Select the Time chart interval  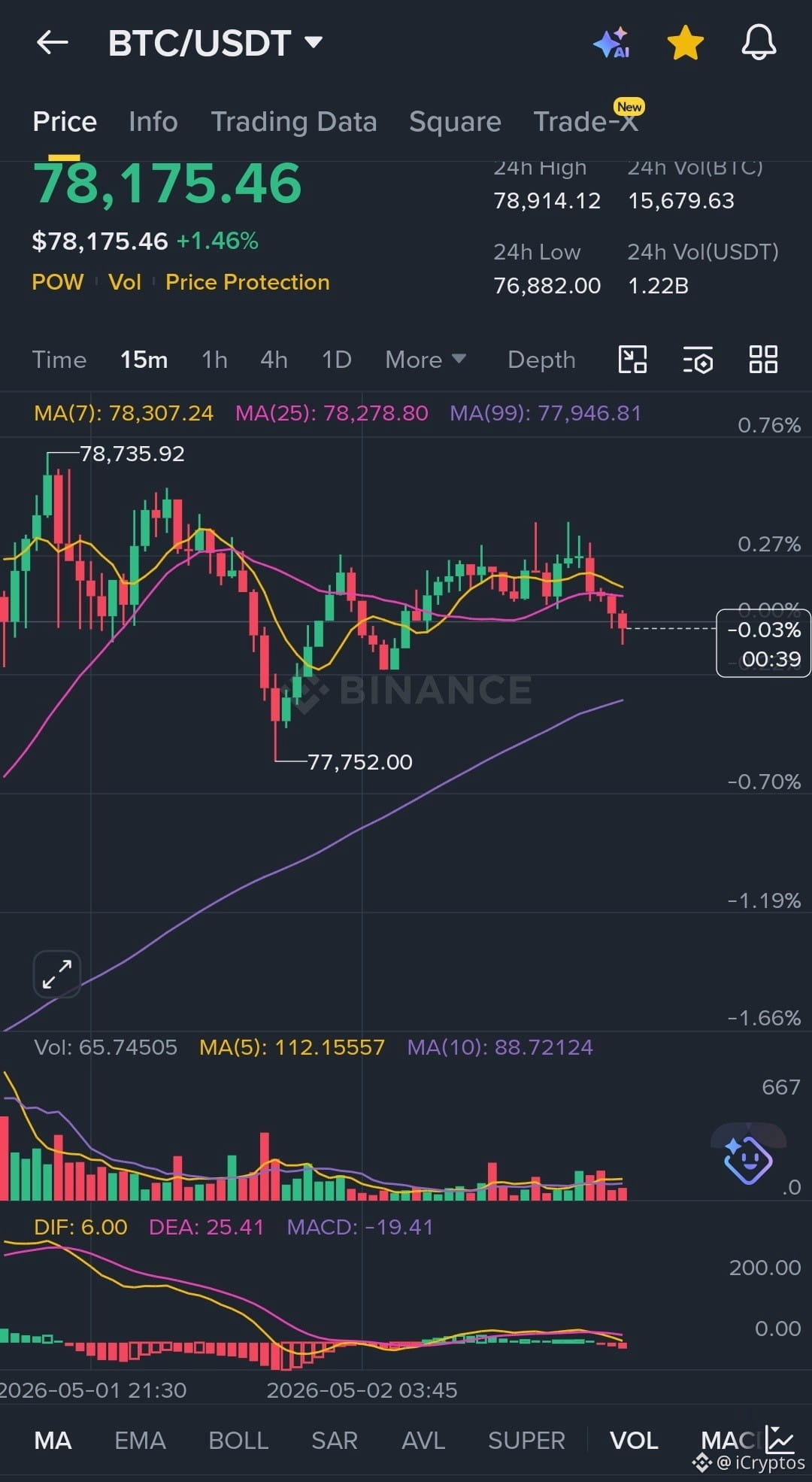(x=59, y=360)
